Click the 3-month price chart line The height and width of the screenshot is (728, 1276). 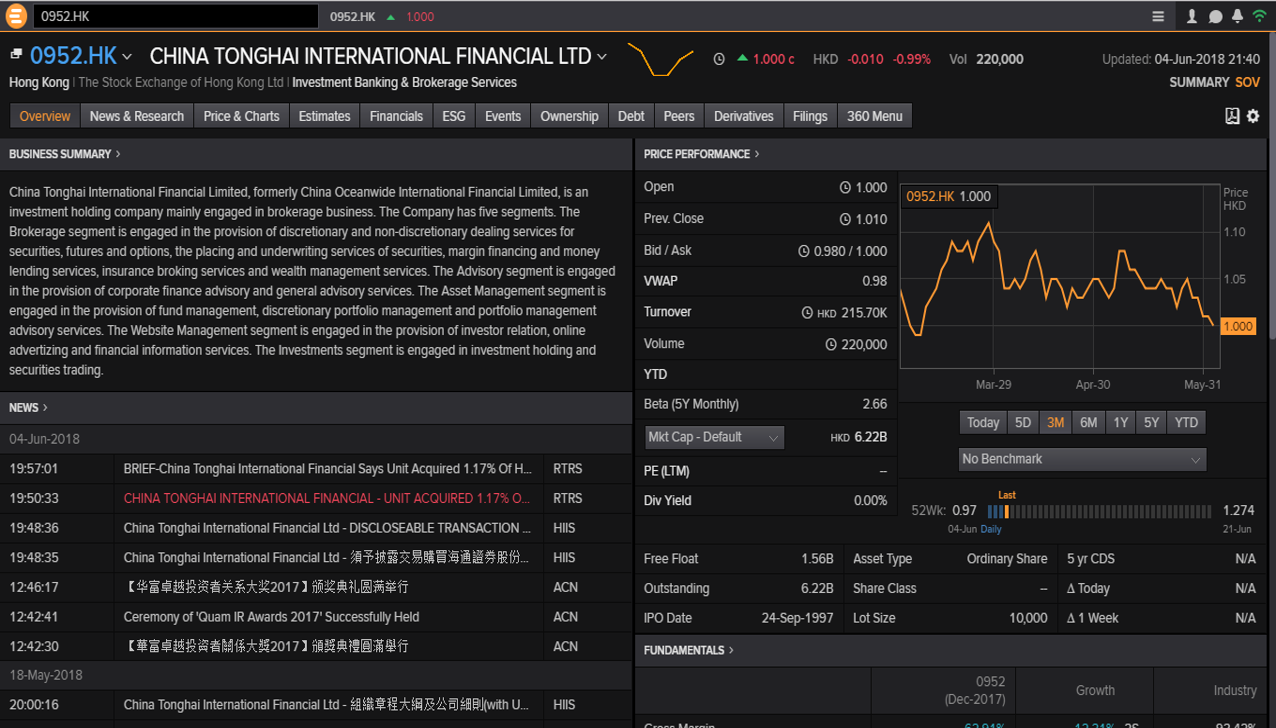pos(1056,277)
